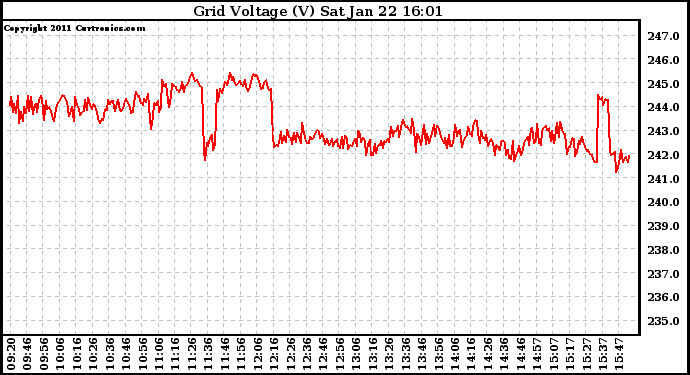Click the 235.0 y-axis value

point(663,321)
